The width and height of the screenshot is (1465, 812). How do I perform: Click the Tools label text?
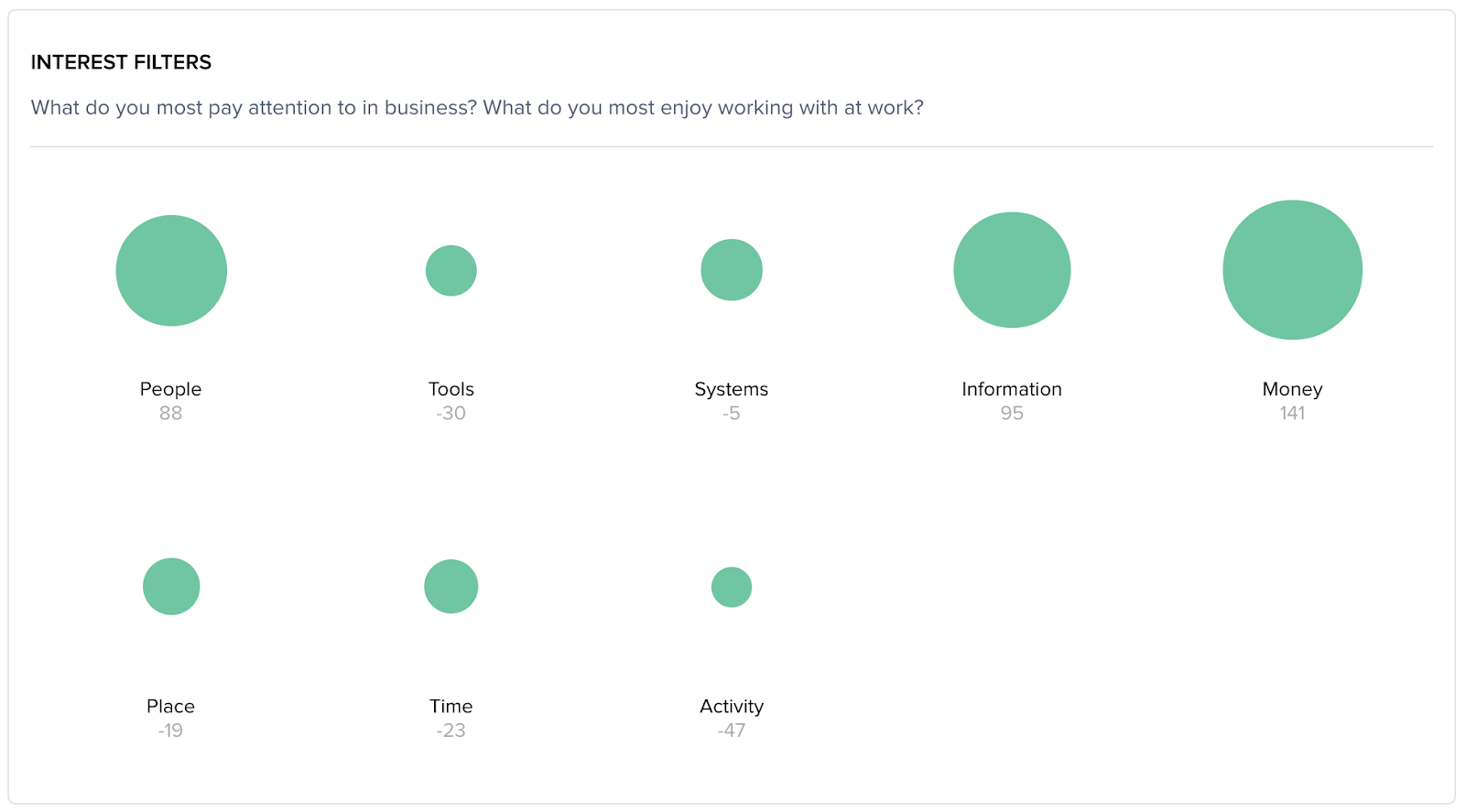(x=451, y=389)
